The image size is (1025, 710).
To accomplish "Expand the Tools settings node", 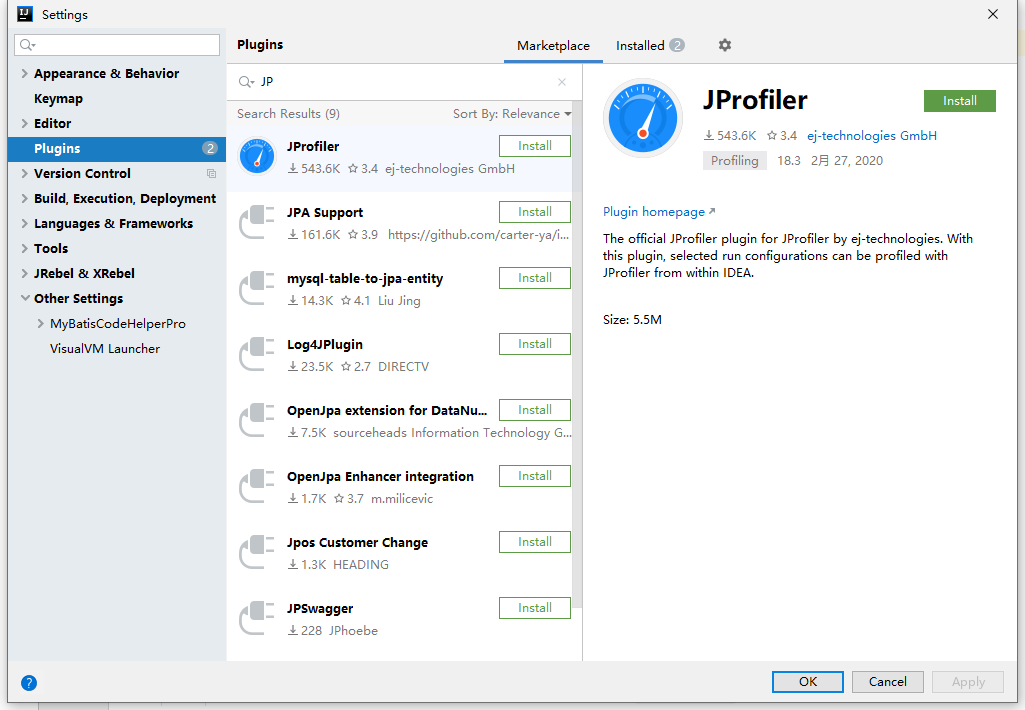I will coord(24,248).
